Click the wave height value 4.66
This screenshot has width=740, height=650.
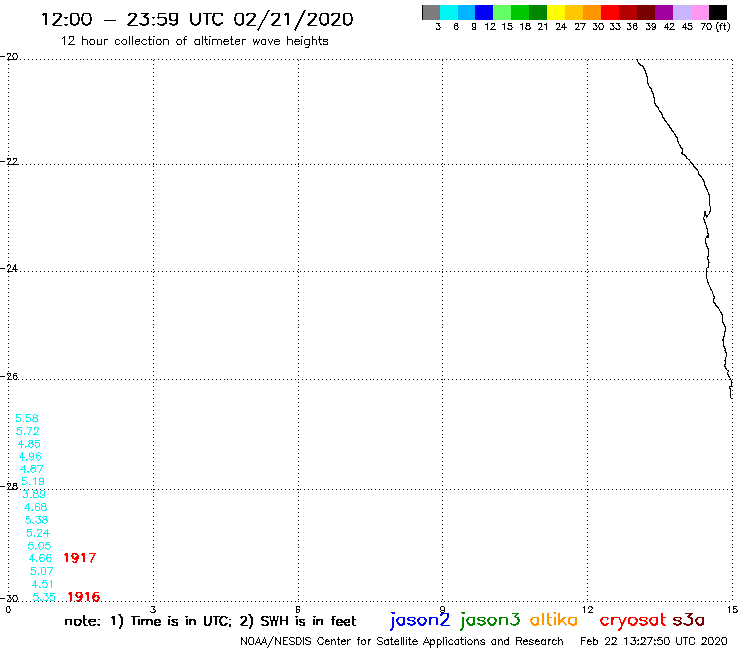click(x=41, y=558)
